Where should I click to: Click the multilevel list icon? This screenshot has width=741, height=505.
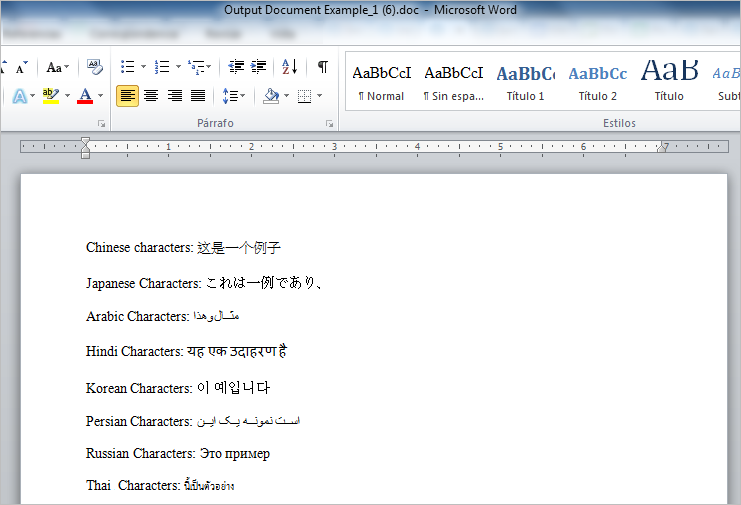coord(197,67)
